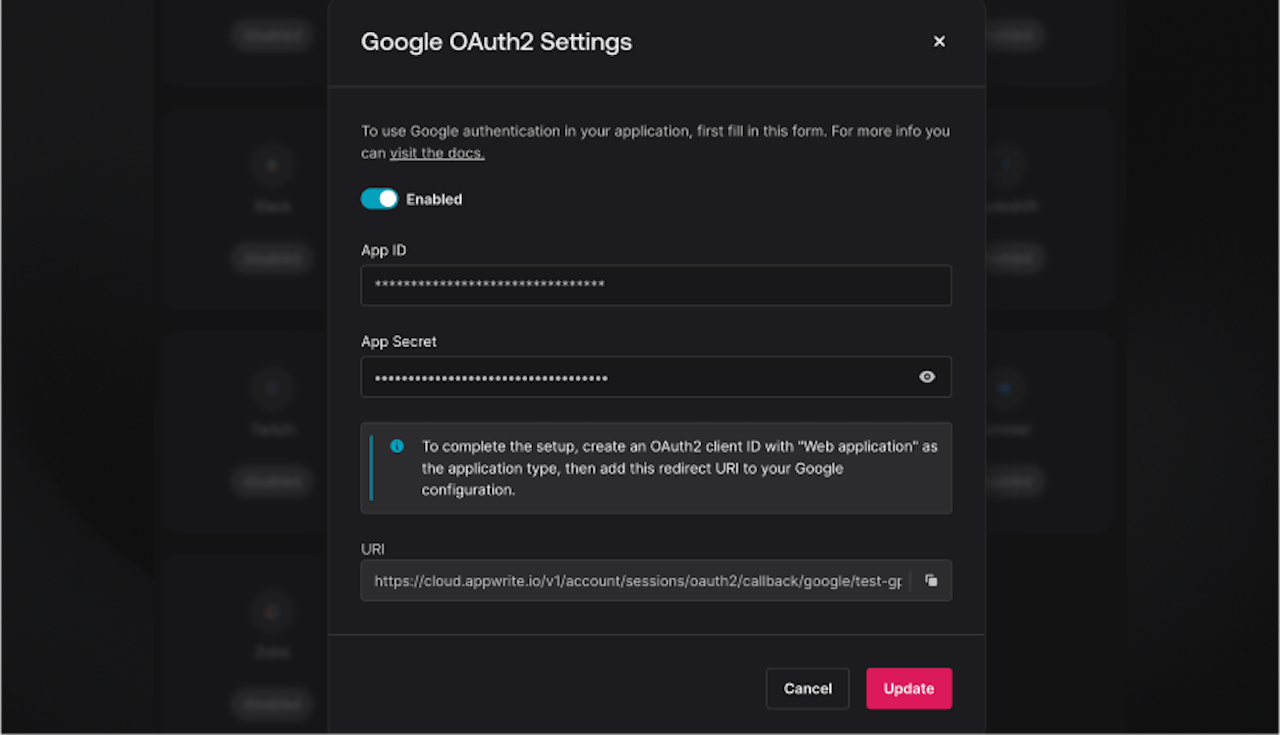Click the blurred Slack provider icon
This screenshot has height=735, width=1280.
click(272, 166)
